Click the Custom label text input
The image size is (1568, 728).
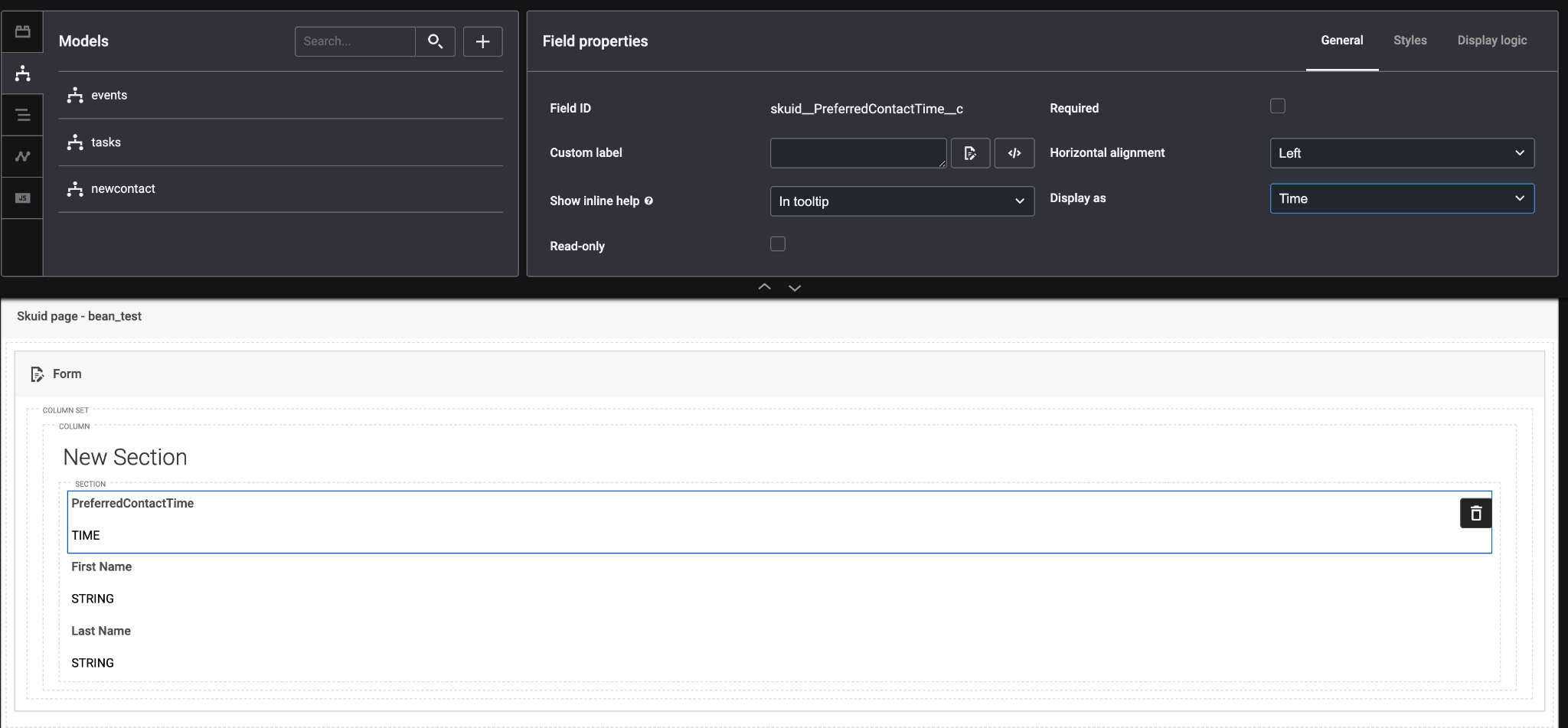click(x=857, y=153)
